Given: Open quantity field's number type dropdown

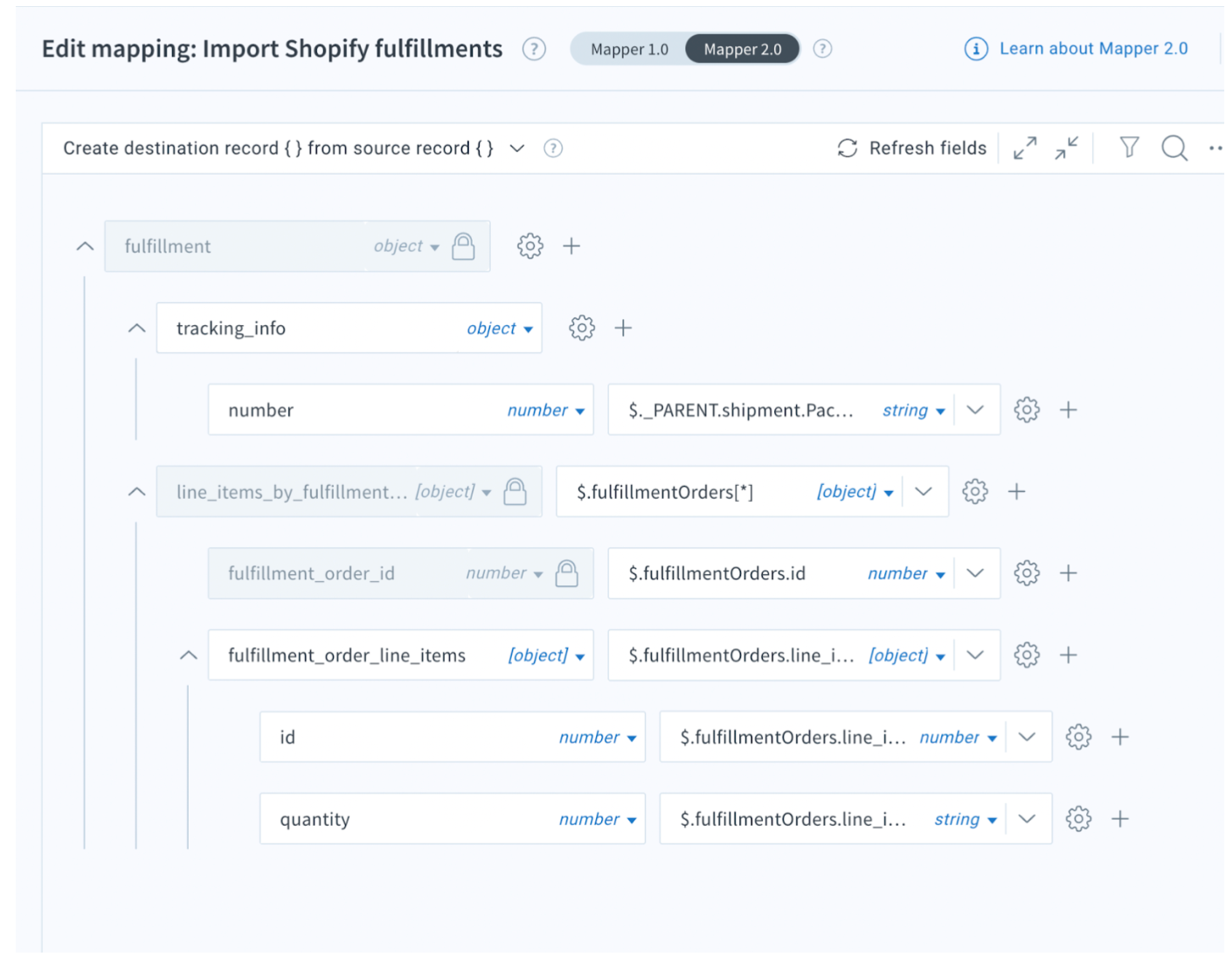Looking at the screenshot, I should tap(598, 819).
